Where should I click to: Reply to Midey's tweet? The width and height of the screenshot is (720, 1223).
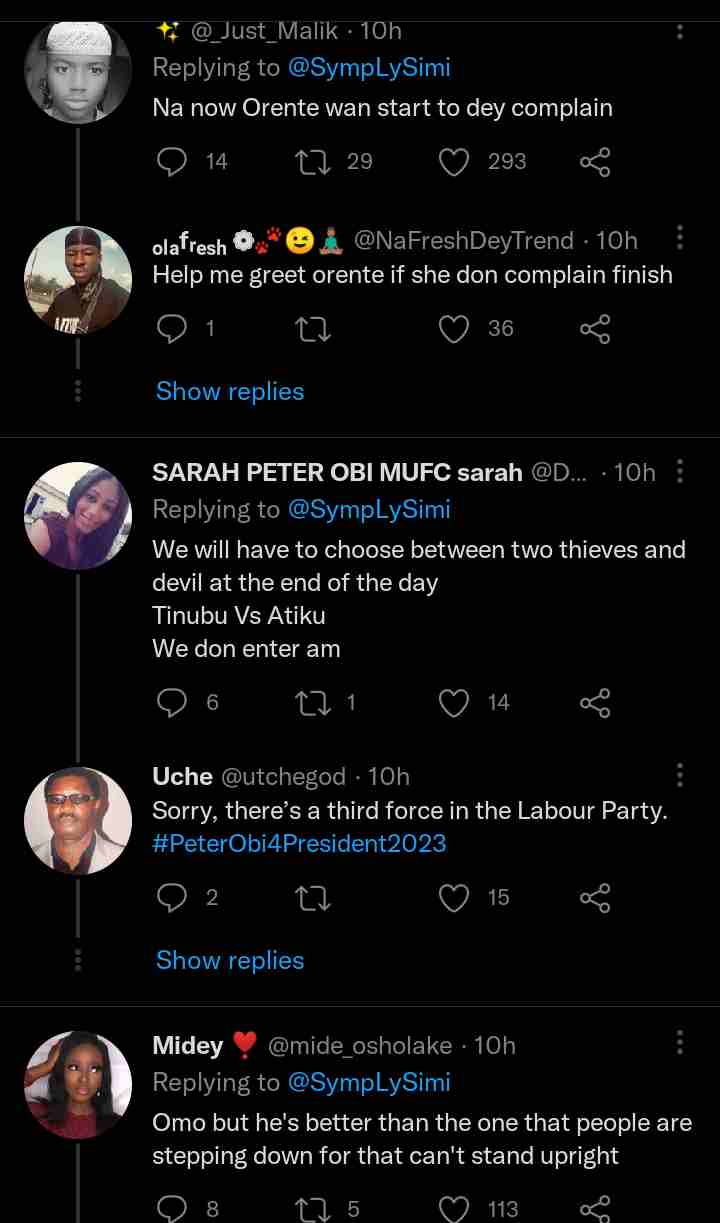point(173,1209)
